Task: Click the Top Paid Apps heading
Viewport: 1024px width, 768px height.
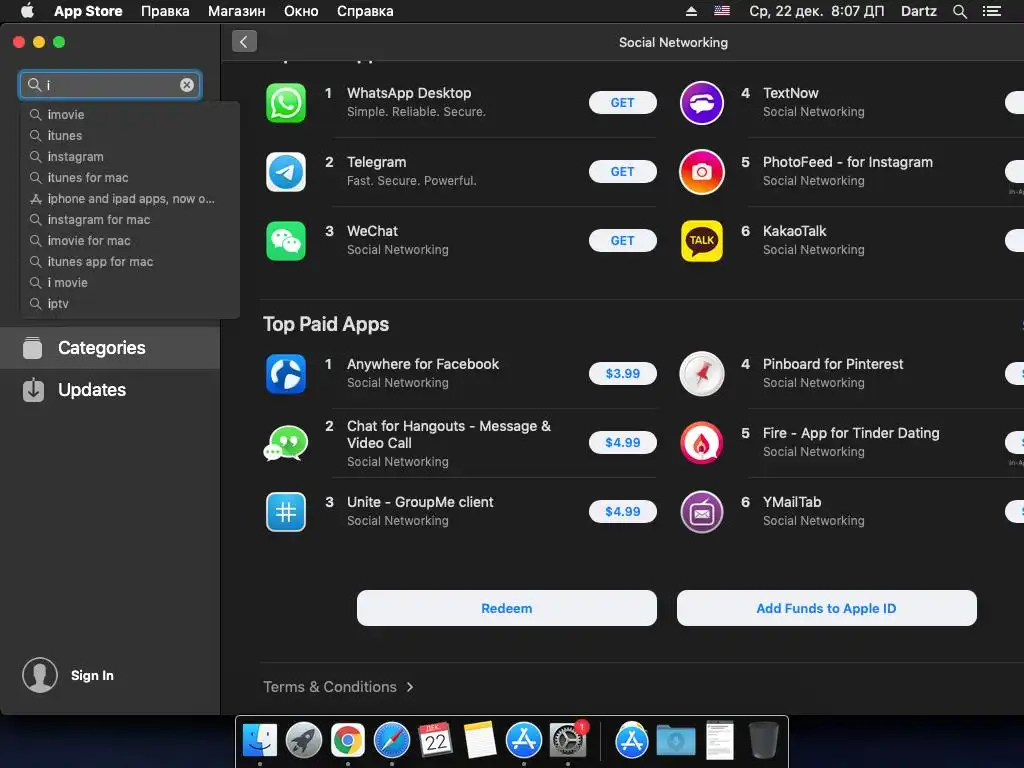Action: (x=326, y=325)
